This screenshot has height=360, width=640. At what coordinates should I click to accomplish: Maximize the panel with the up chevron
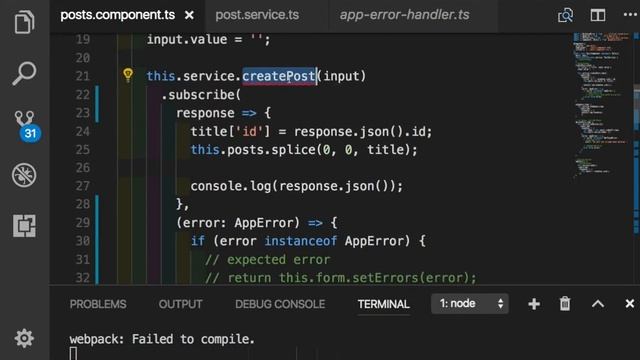coord(598,304)
